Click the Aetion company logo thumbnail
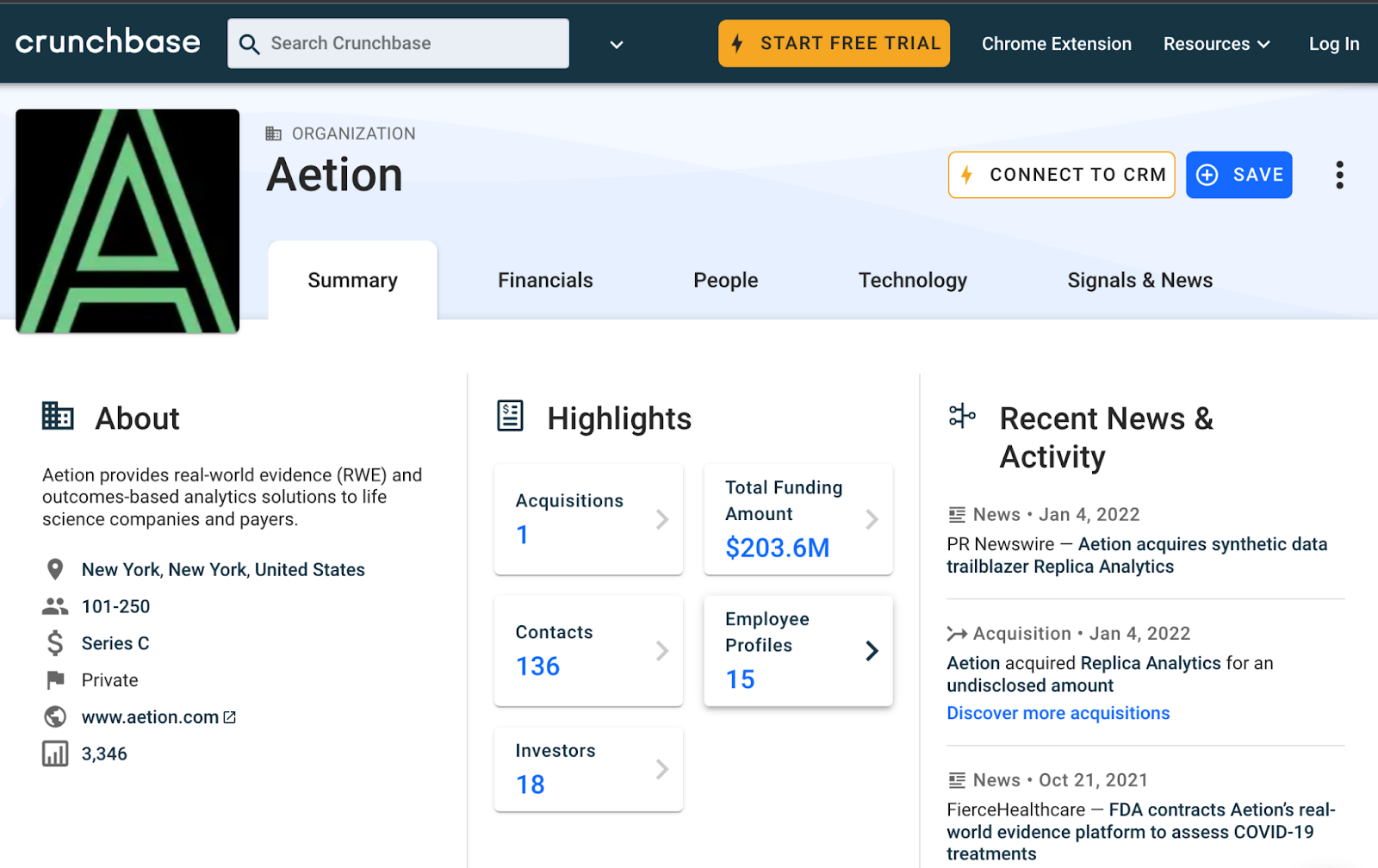The width and height of the screenshot is (1378, 868). (x=127, y=220)
